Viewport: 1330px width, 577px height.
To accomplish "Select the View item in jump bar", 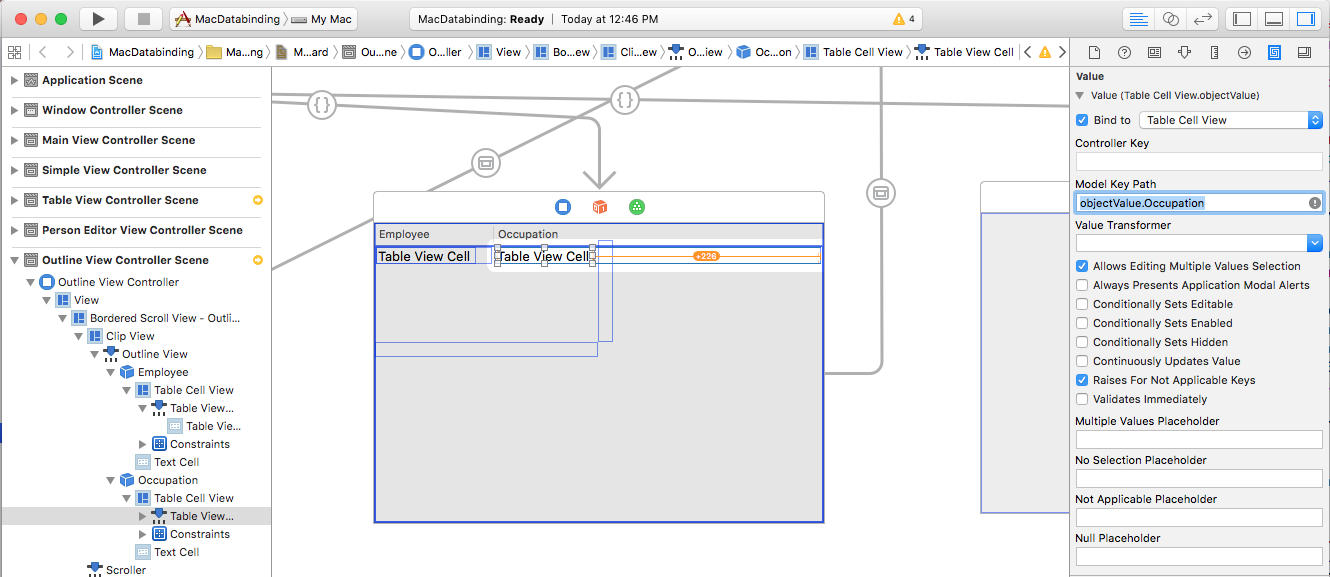I will coord(499,52).
